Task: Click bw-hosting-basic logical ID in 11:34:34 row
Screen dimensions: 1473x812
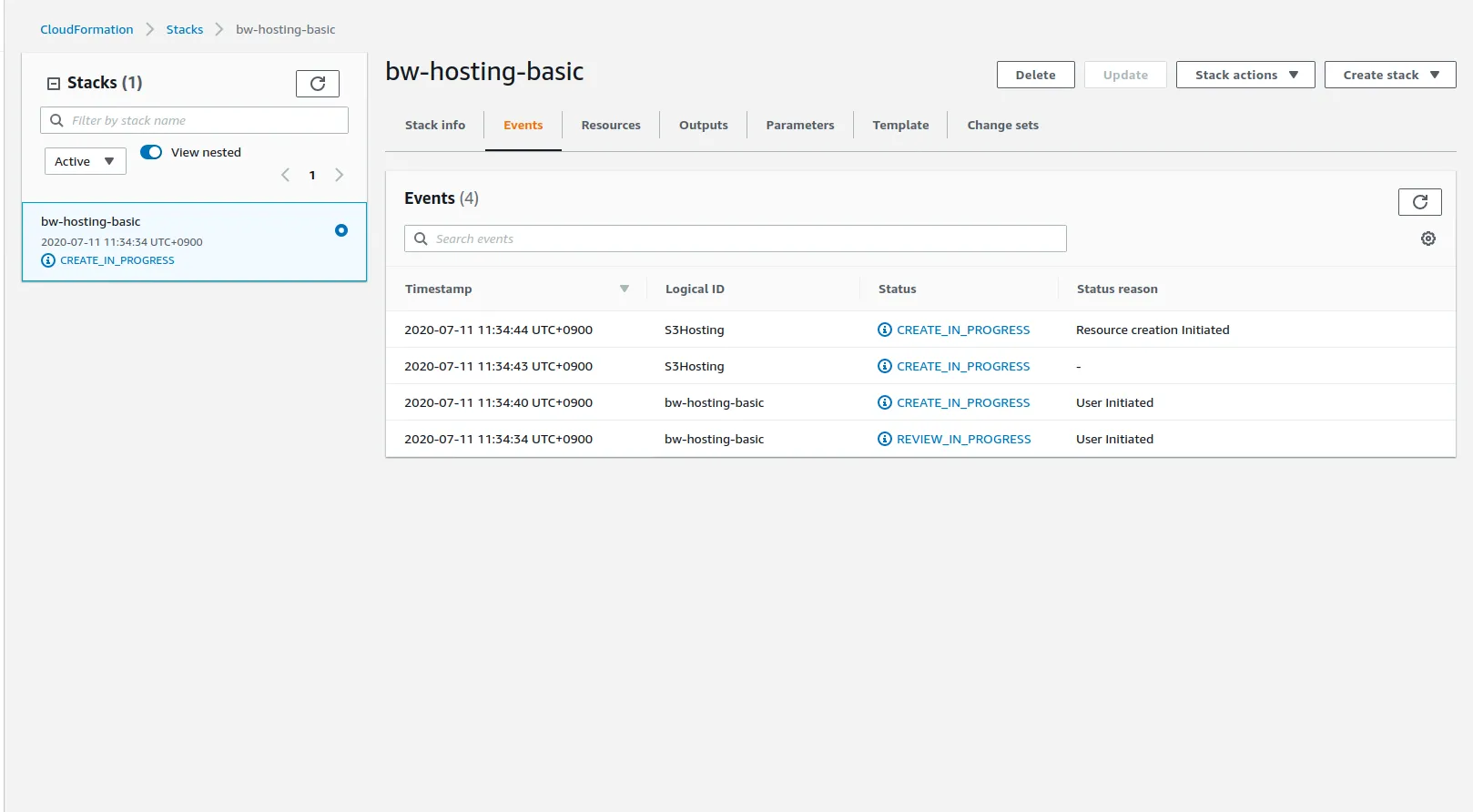Action: pyautogui.click(x=715, y=439)
